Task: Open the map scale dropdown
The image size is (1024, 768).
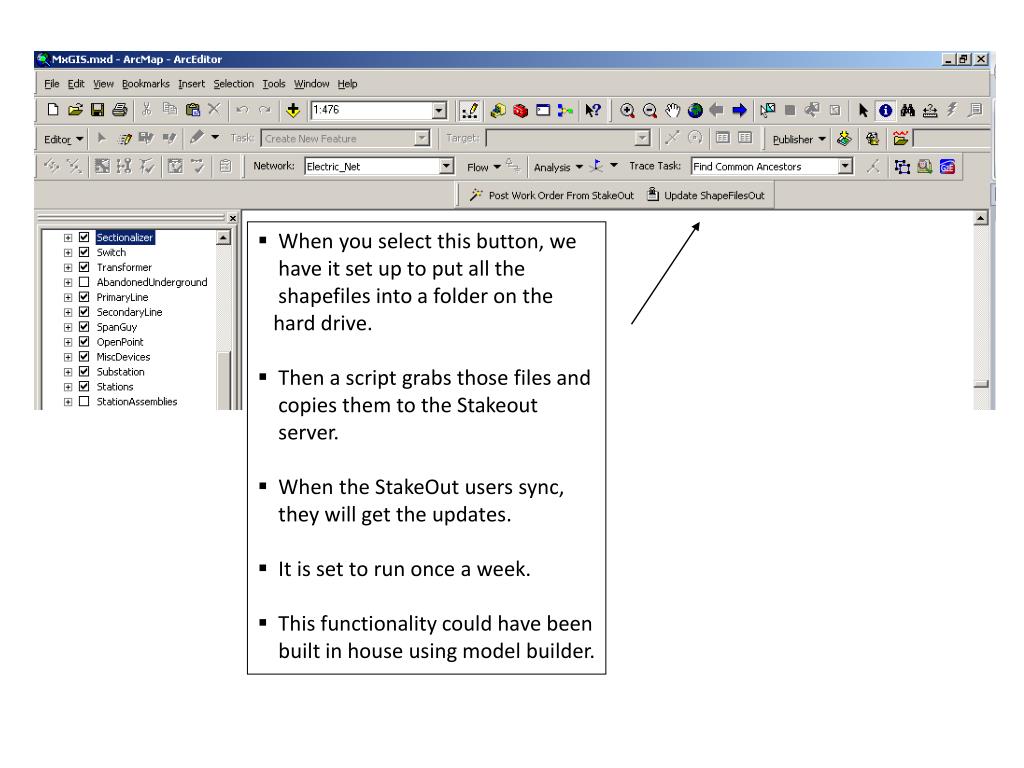Action: tap(440, 110)
